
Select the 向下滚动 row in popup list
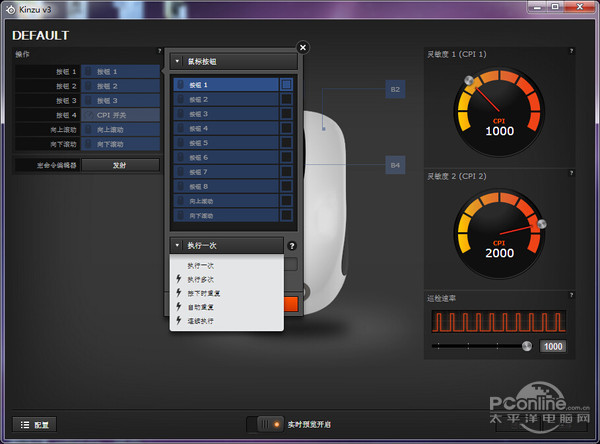226,215
